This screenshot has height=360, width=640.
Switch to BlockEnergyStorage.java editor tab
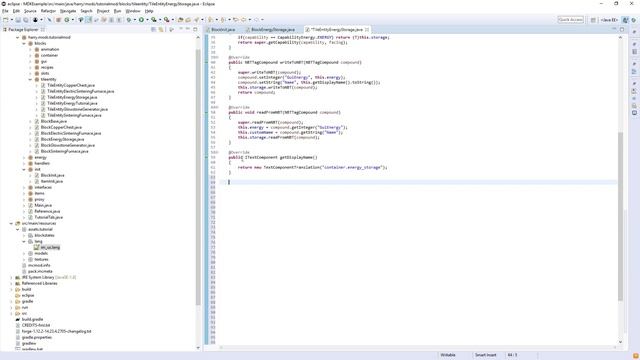pos(273,30)
